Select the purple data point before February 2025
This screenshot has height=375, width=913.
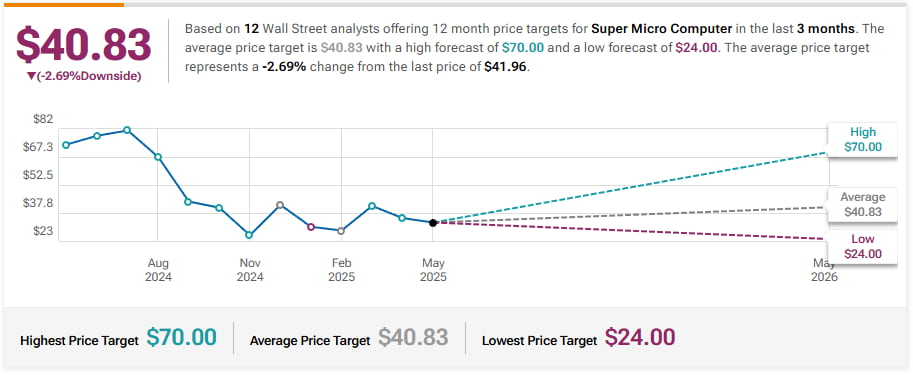(311, 227)
